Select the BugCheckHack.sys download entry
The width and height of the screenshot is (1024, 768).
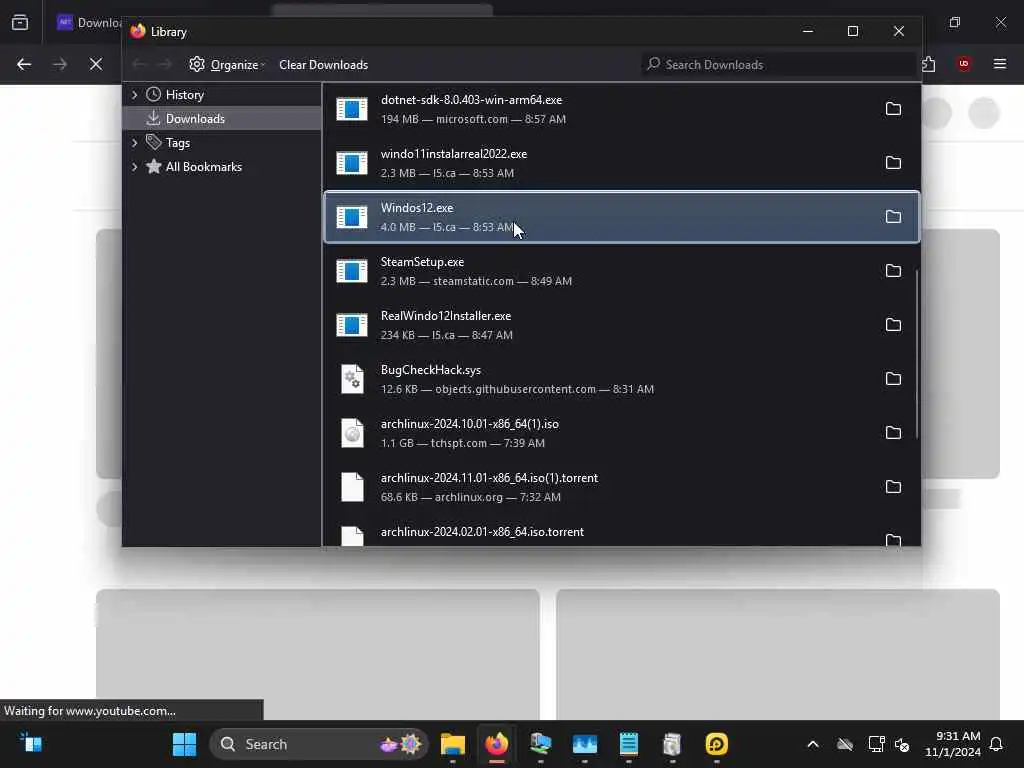(x=621, y=379)
